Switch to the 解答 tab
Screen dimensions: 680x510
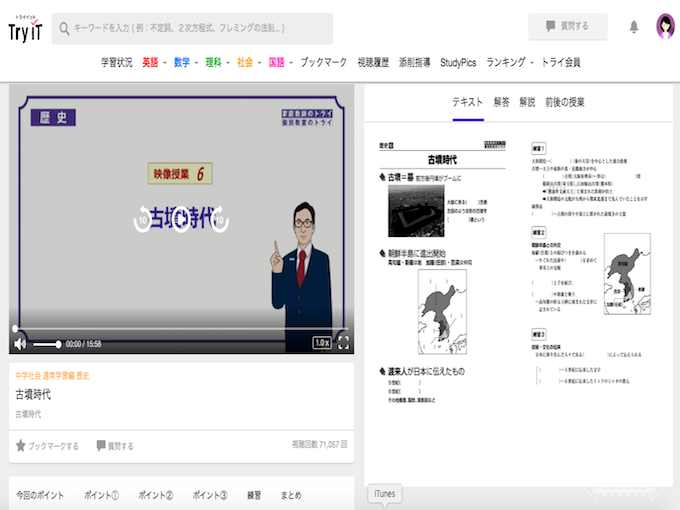point(501,102)
